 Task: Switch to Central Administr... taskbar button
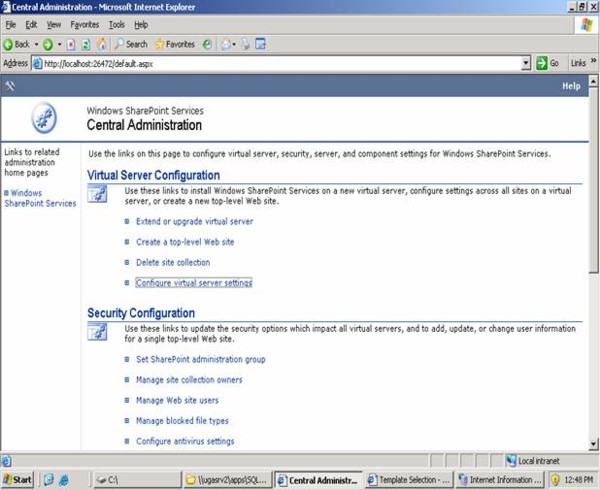pyautogui.click(x=318, y=480)
